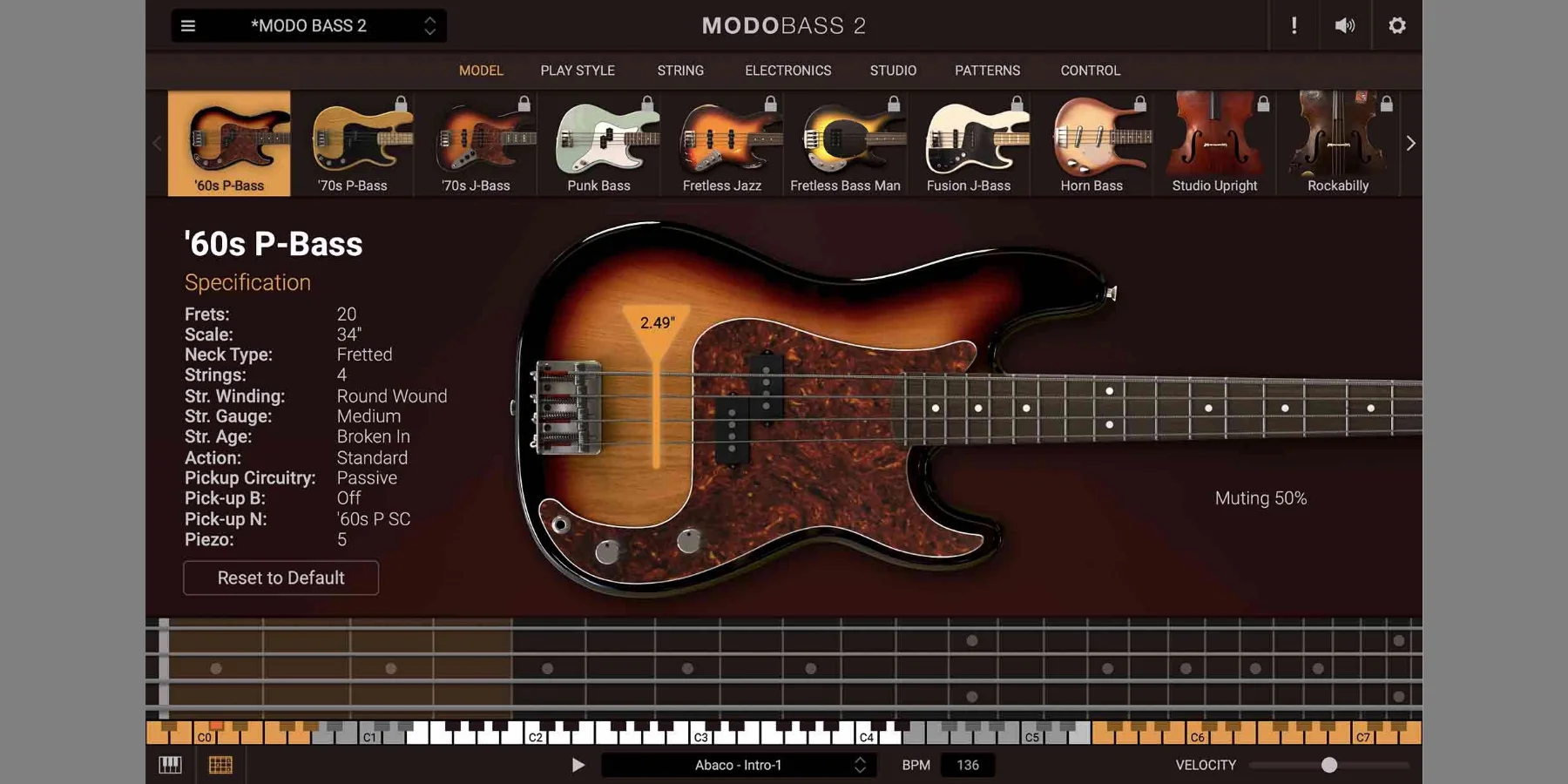Screen dimensions: 1568x784
Task: Play the Abaco Intro-1 pattern
Action: (x=578, y=764)
